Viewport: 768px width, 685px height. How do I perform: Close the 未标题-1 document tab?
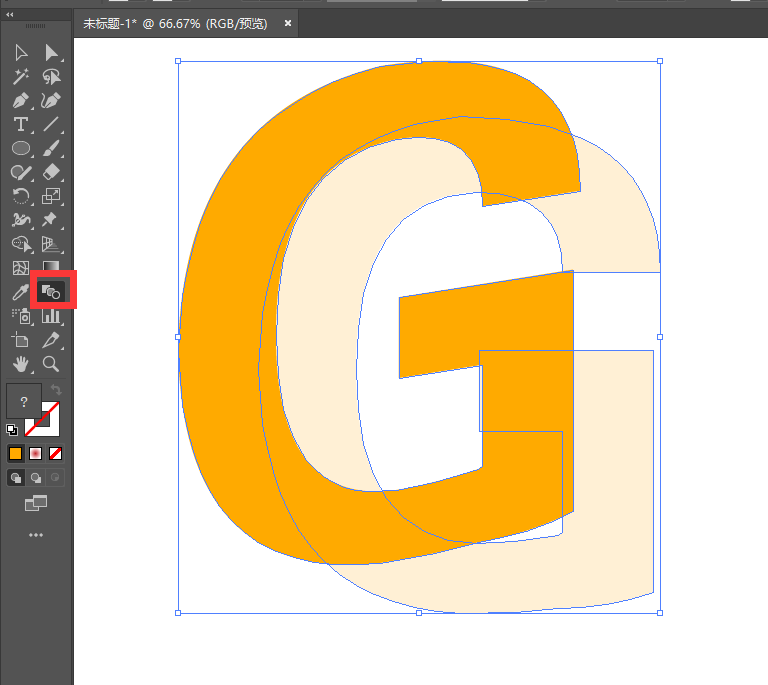[x=288, y=23]
